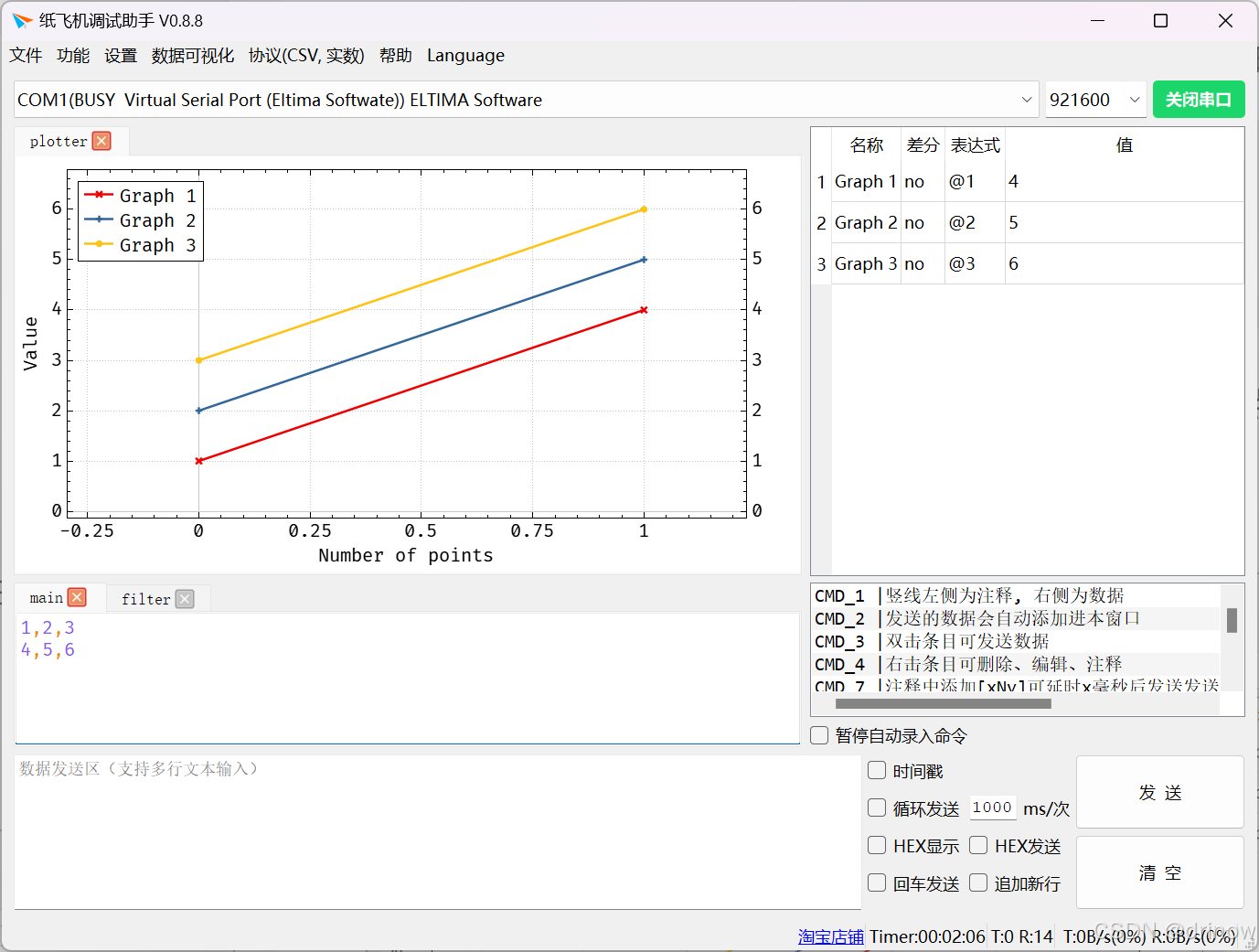Click the blue Graph 2 endpoint marker at 5
Image resolution: width=1259 pixels, height=952 pixels.
point(644,260)
